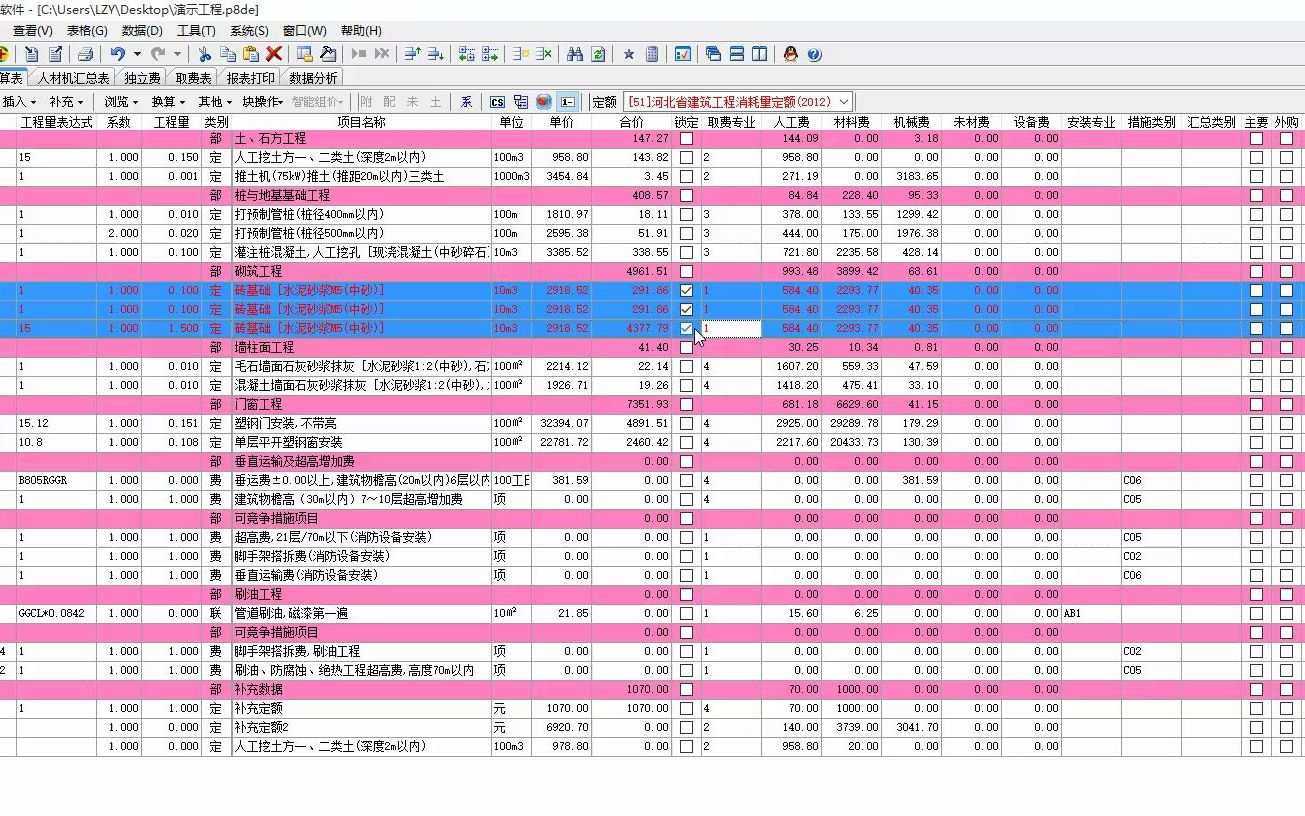Click the red delete cross icon
Screen dimensions: 1305x816
pyautogui.click(x=273, y=55)
